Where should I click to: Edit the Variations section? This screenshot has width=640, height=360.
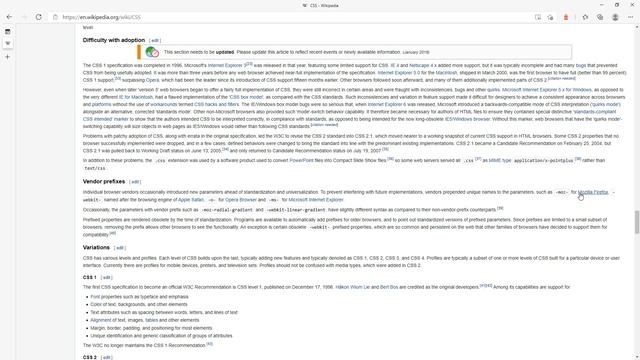[x=120, y=248]
